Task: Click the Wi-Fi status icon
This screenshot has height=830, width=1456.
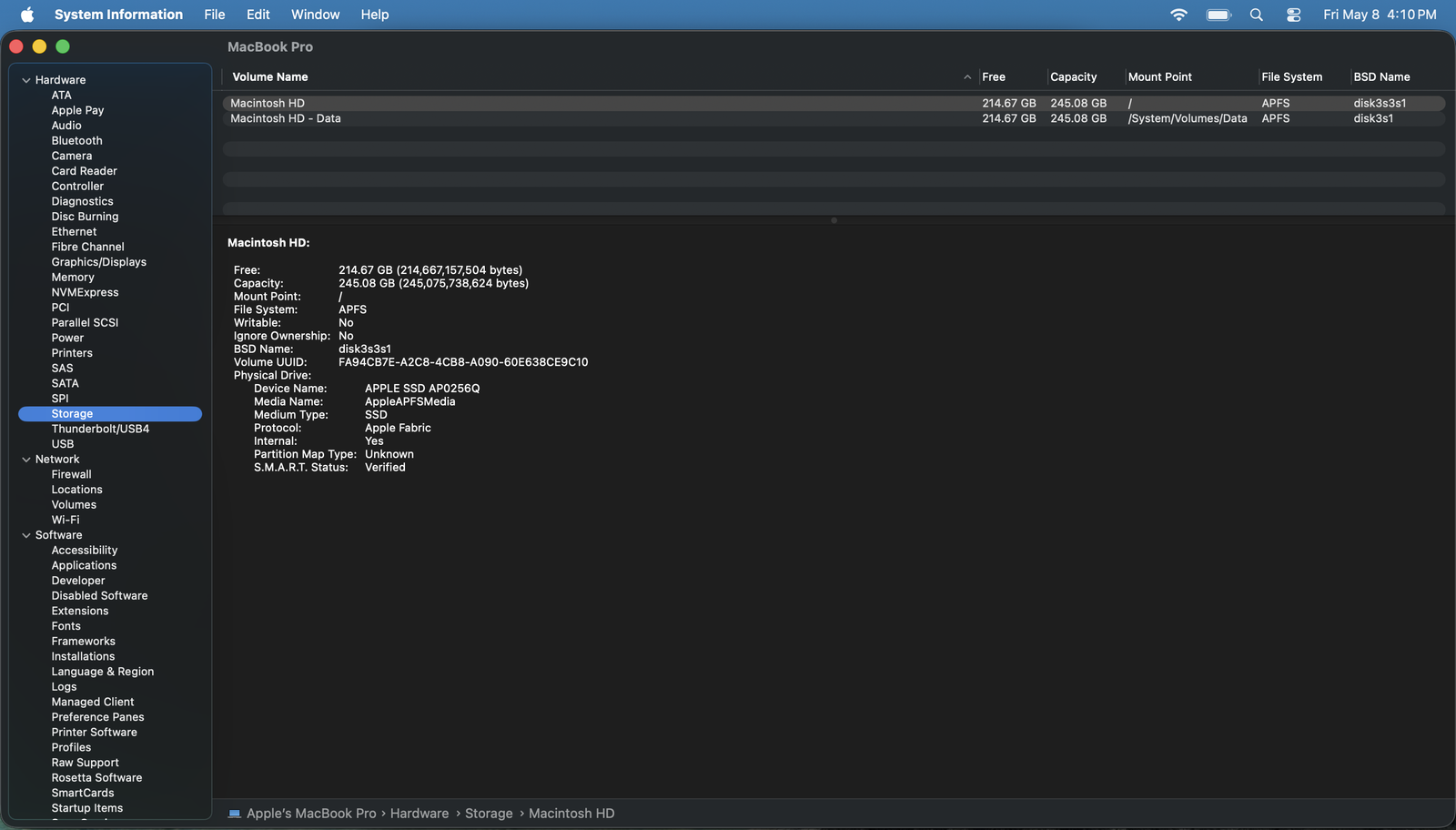Action: click(x=1178, y=15)
